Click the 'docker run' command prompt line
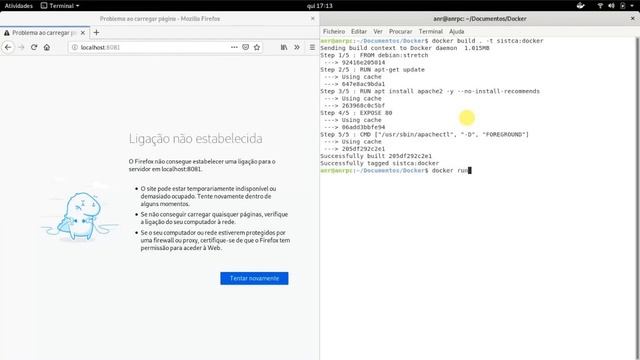This screenshot has width=640, height=360. [x=395, y=170]
